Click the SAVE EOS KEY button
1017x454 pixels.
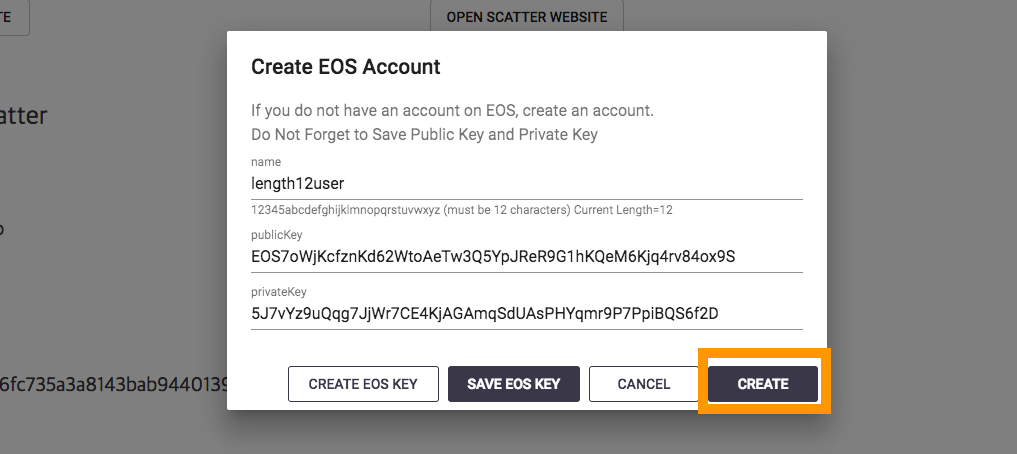513,384
